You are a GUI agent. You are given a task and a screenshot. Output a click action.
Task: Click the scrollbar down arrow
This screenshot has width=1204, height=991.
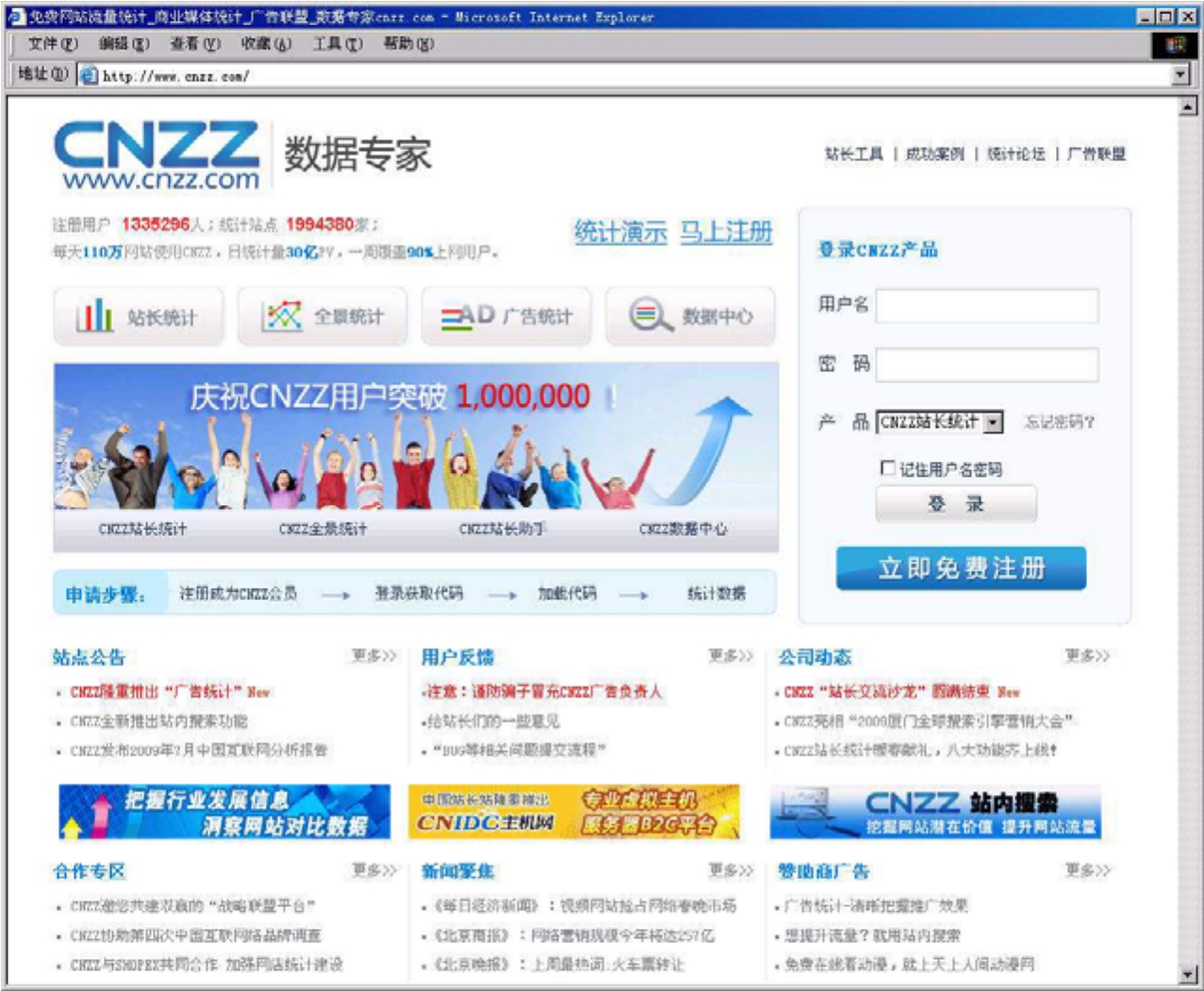coord(1189,975)
